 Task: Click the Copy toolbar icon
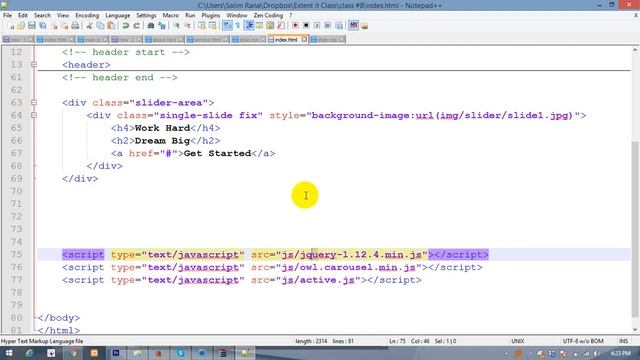[100, 26]
